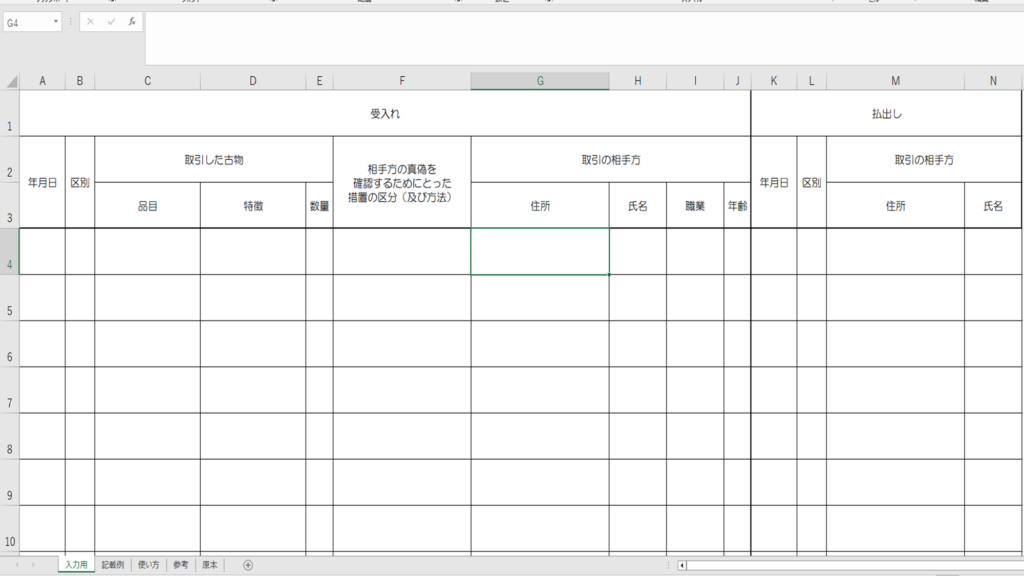Click the Cancel X icon in formula bar

pos(90,21)
